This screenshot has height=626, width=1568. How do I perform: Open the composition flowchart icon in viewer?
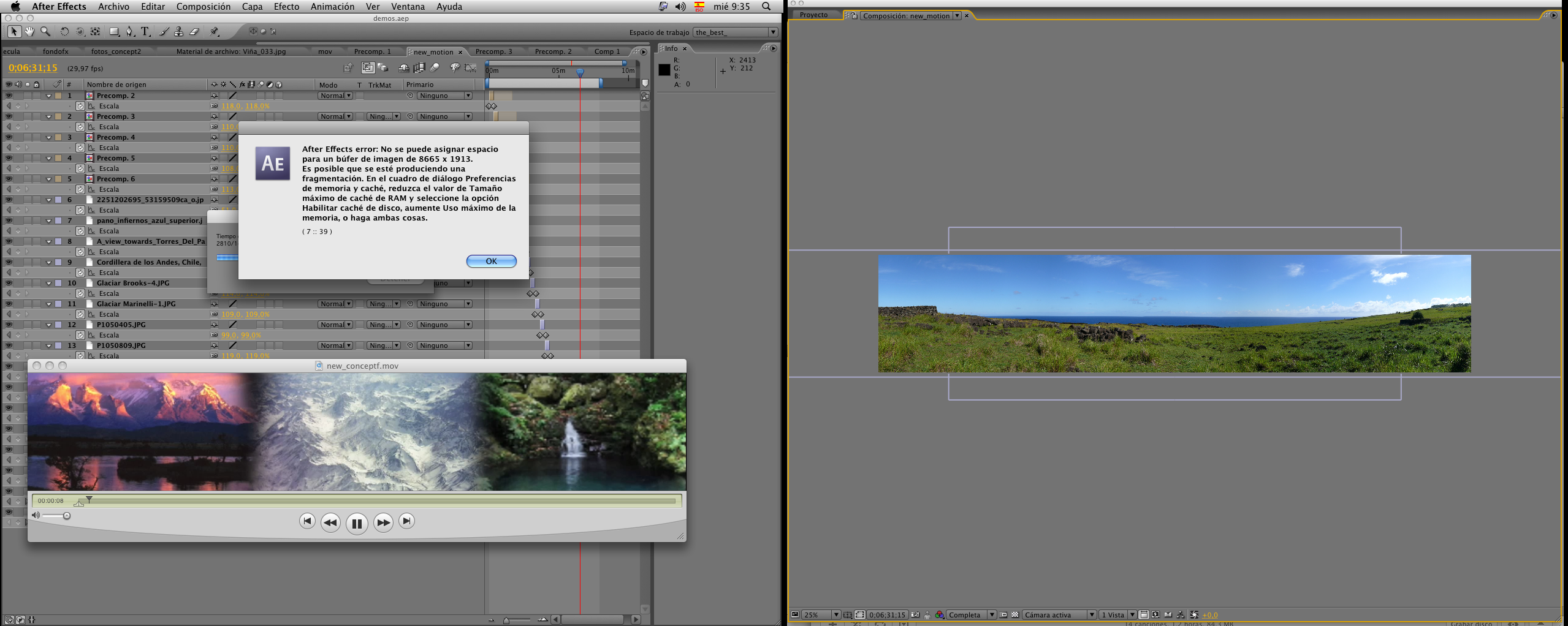(1181, 615)
